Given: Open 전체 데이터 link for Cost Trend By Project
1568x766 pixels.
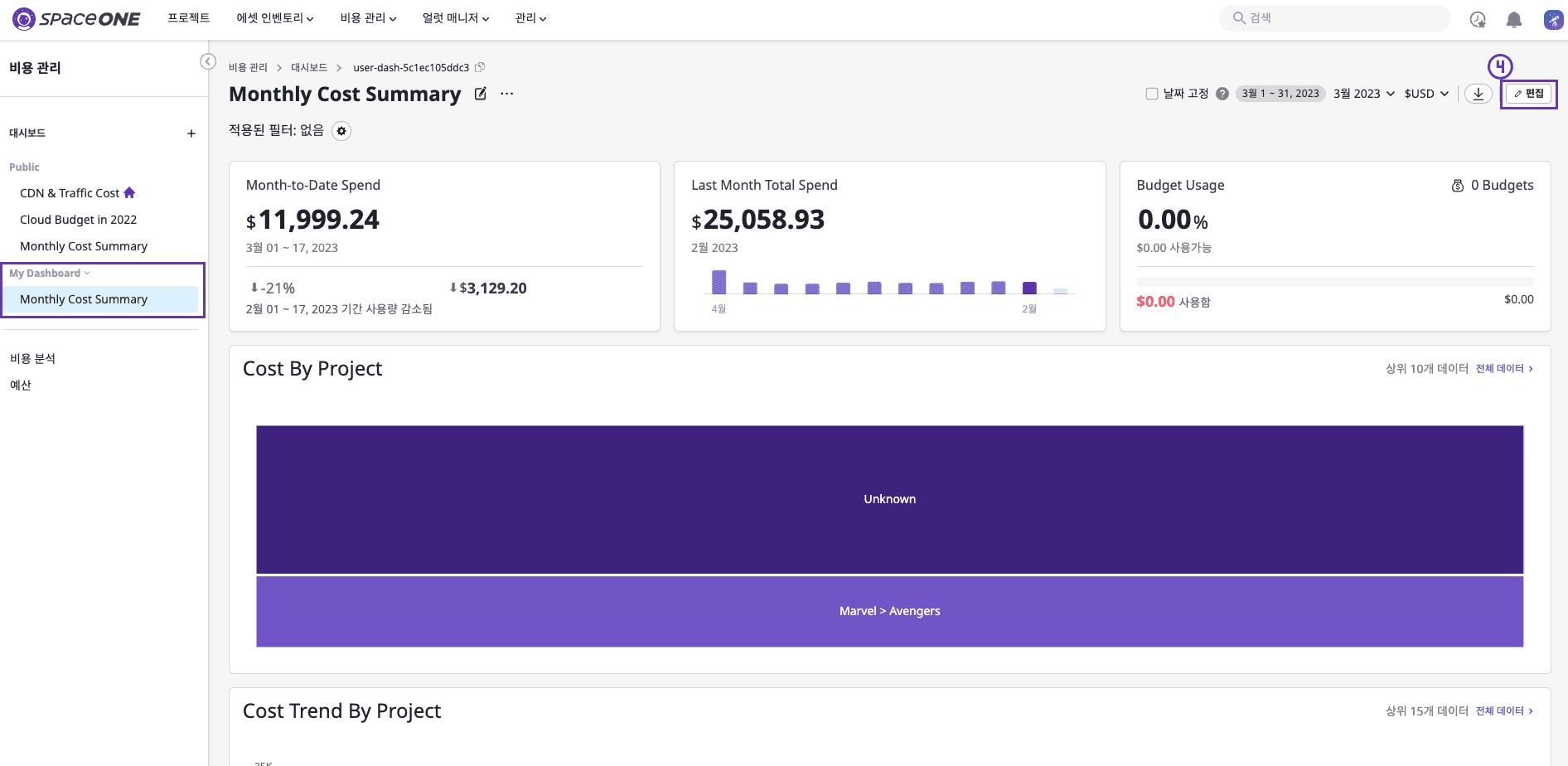Looking at the screenshot, I should point(1504,710).
